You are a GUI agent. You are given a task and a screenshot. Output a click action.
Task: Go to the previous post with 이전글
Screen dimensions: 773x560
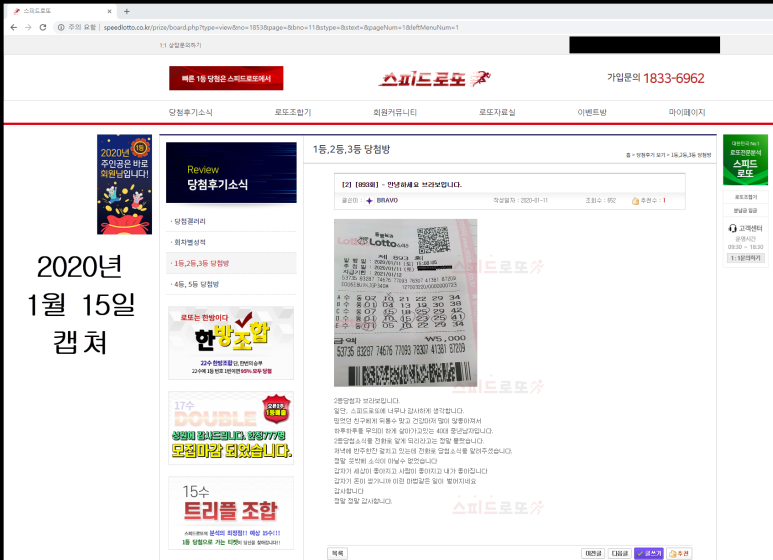click(594, 554)
